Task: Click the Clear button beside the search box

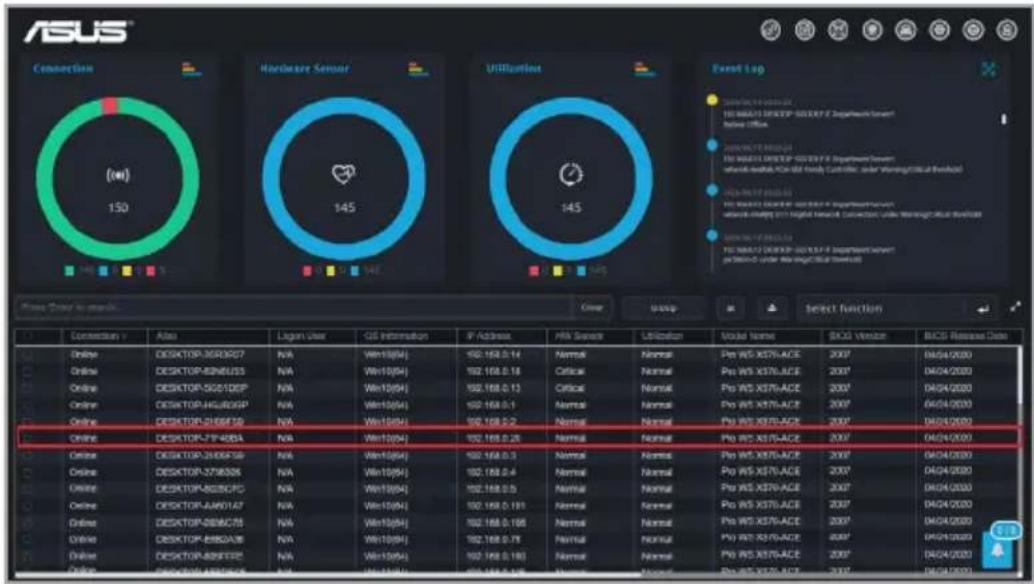Action: coord(592,308)
